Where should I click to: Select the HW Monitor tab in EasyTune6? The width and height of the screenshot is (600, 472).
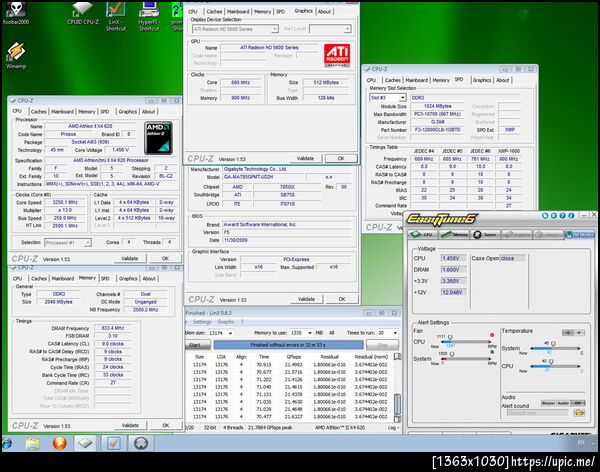point(580,234)
